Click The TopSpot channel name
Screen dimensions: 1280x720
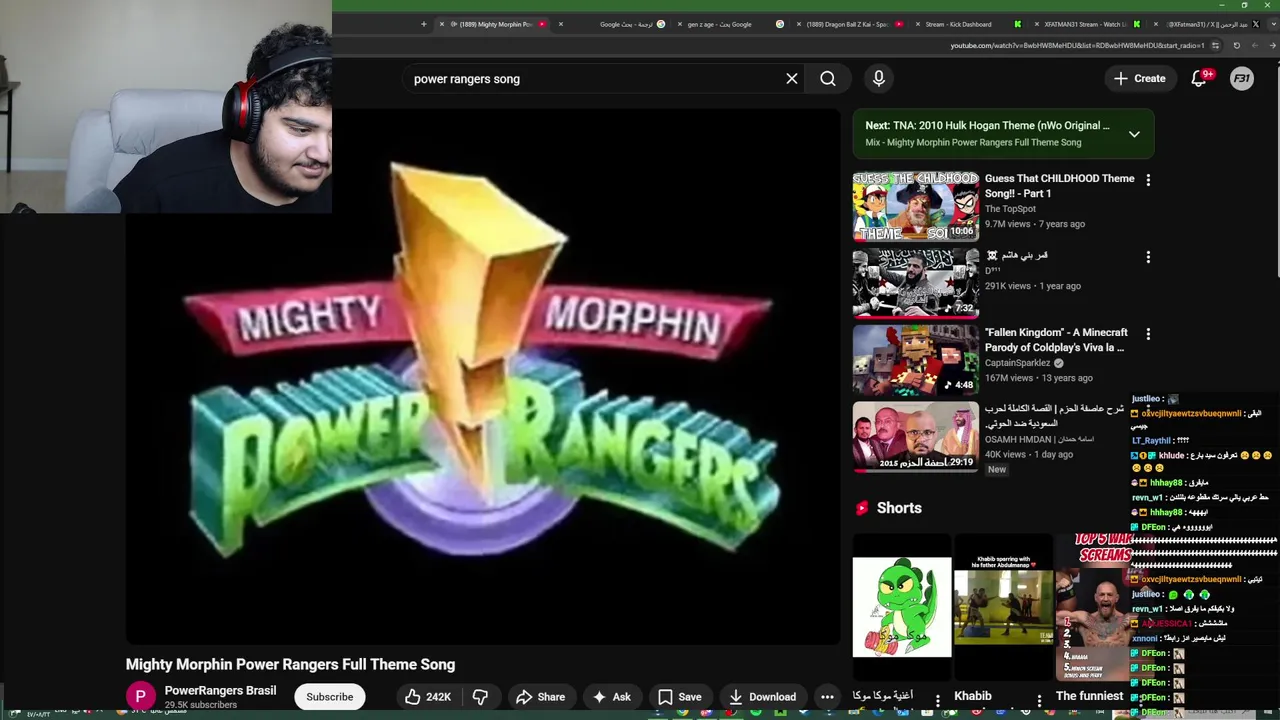click(1010, 209)
